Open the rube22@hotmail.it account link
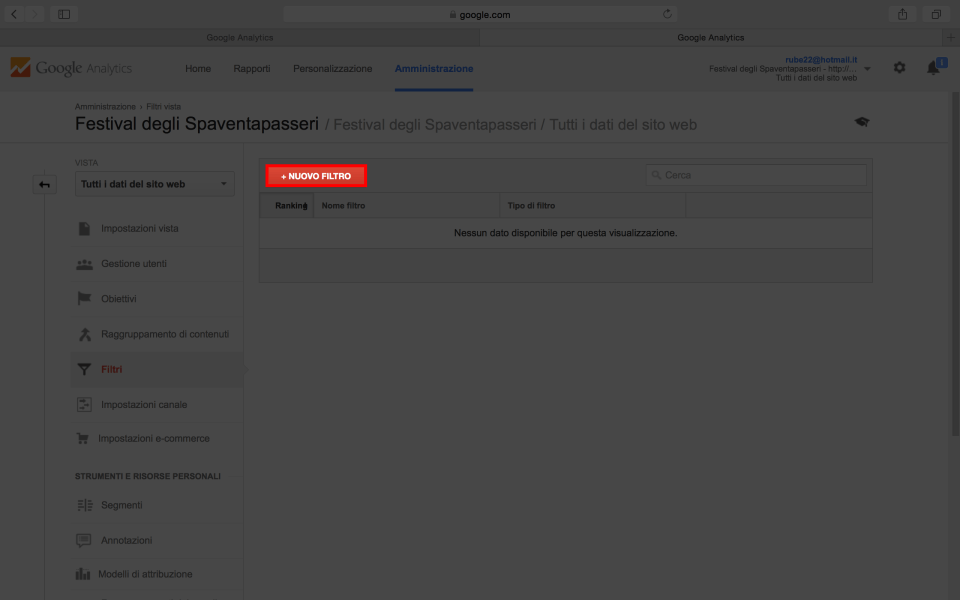Screen dimensions: 960x600 click(x=821, y=58)
